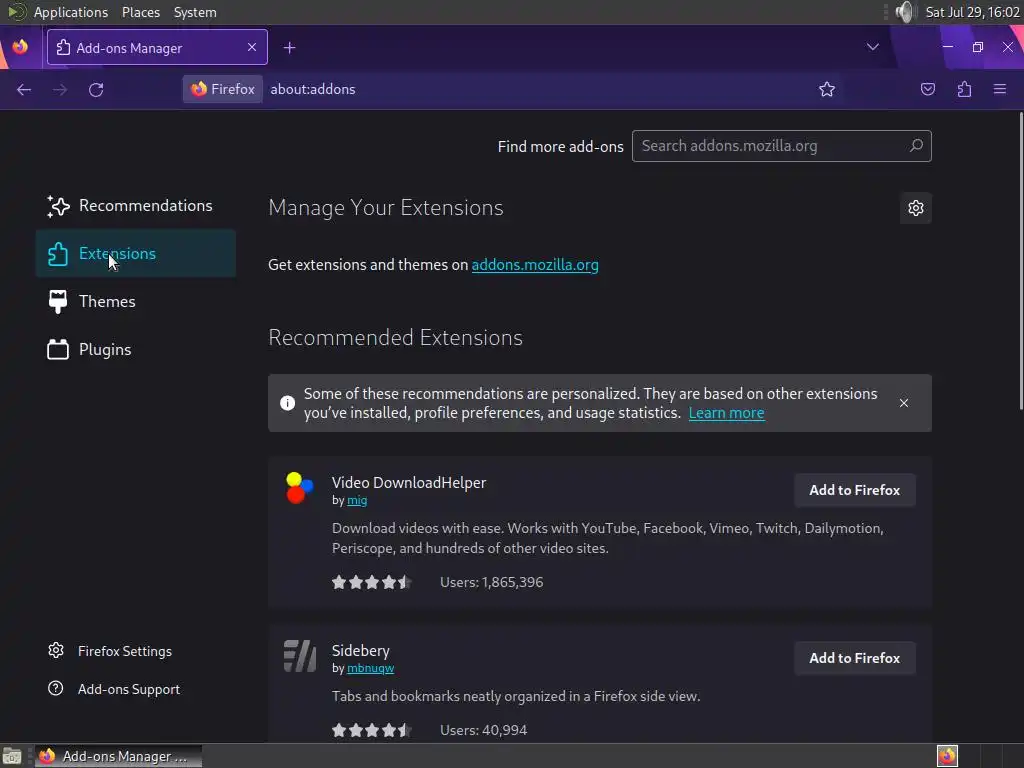Click the "Users: 1,865,396" count

pyautogui.click(x=492, y=582)
